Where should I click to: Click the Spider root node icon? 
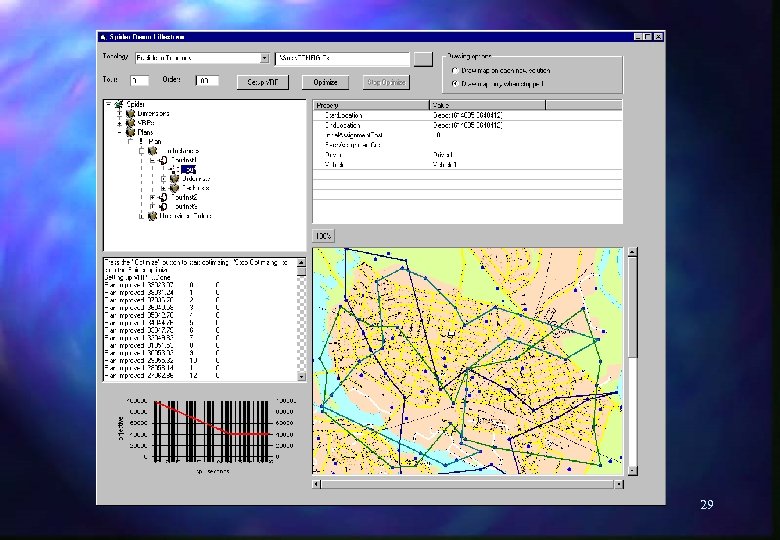pyautogui.click(x=119, y=105)
